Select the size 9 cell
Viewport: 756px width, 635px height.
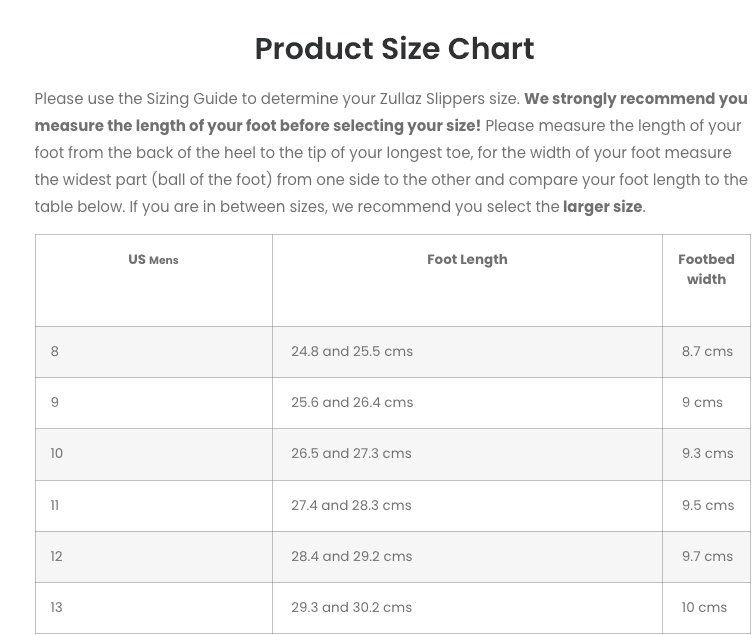[55, 403]
